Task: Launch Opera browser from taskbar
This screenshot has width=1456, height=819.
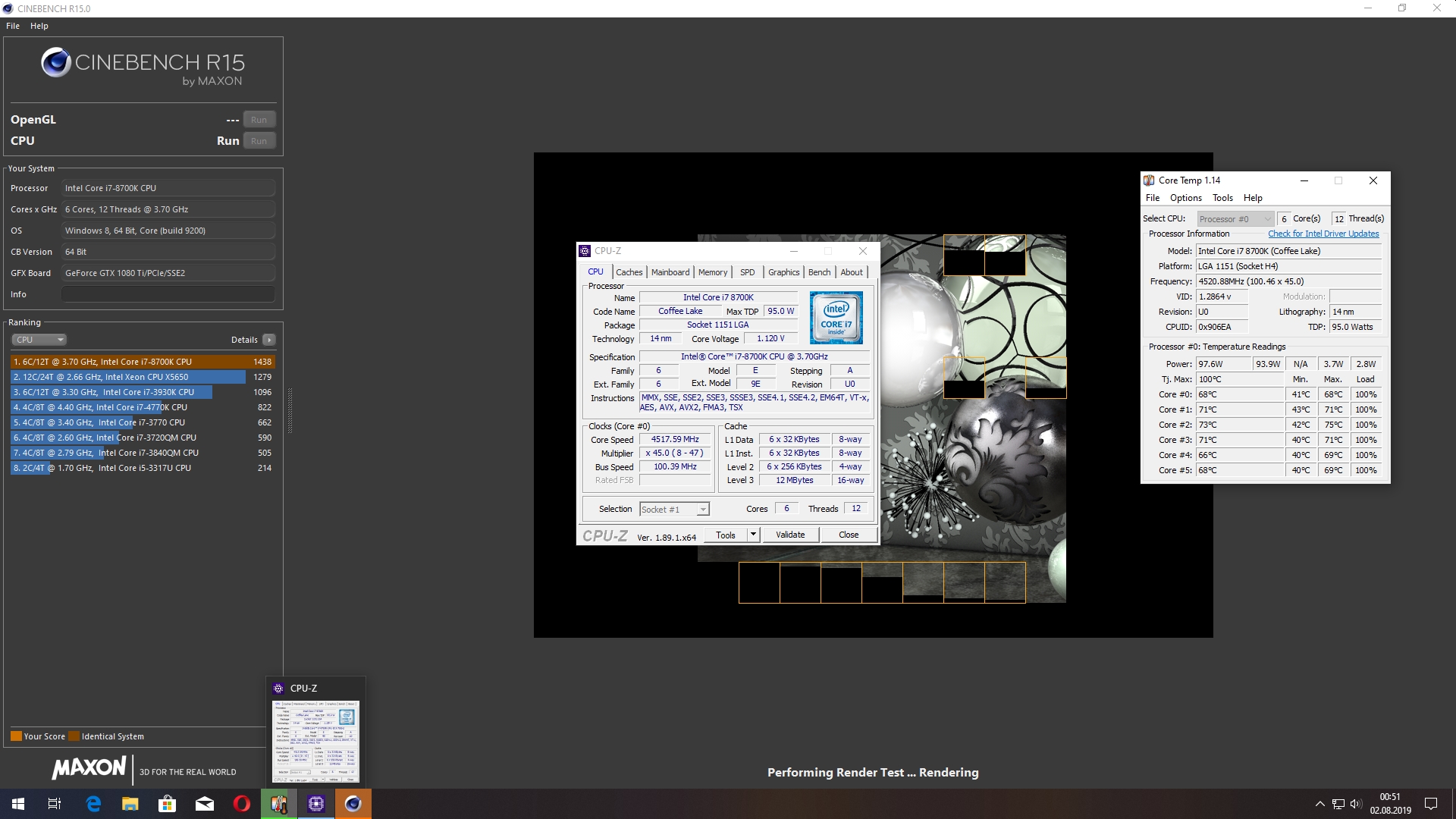Action: (x=242, y=804)
